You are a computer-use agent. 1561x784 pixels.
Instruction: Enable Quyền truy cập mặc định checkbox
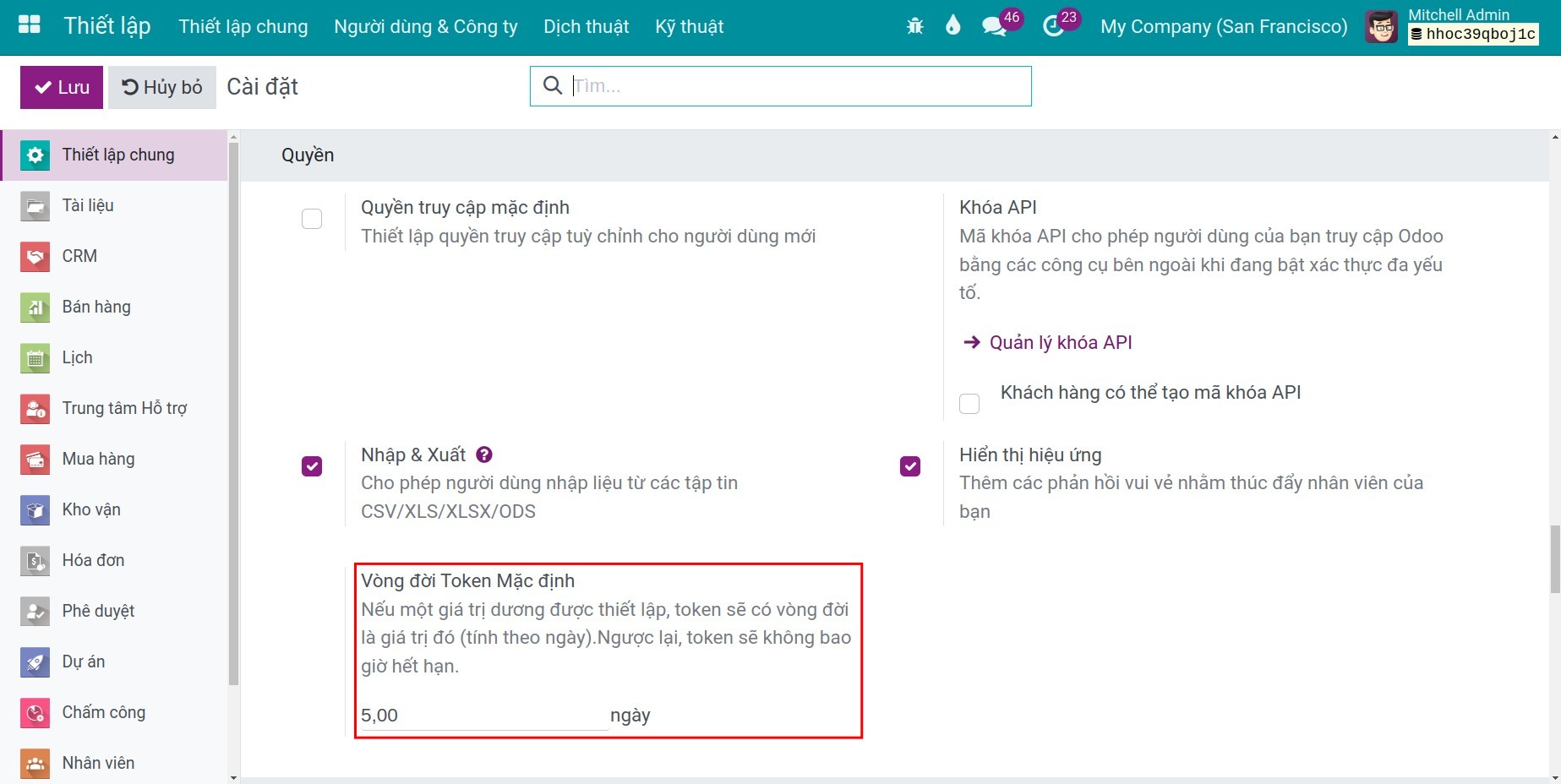(x=311, y=218)
